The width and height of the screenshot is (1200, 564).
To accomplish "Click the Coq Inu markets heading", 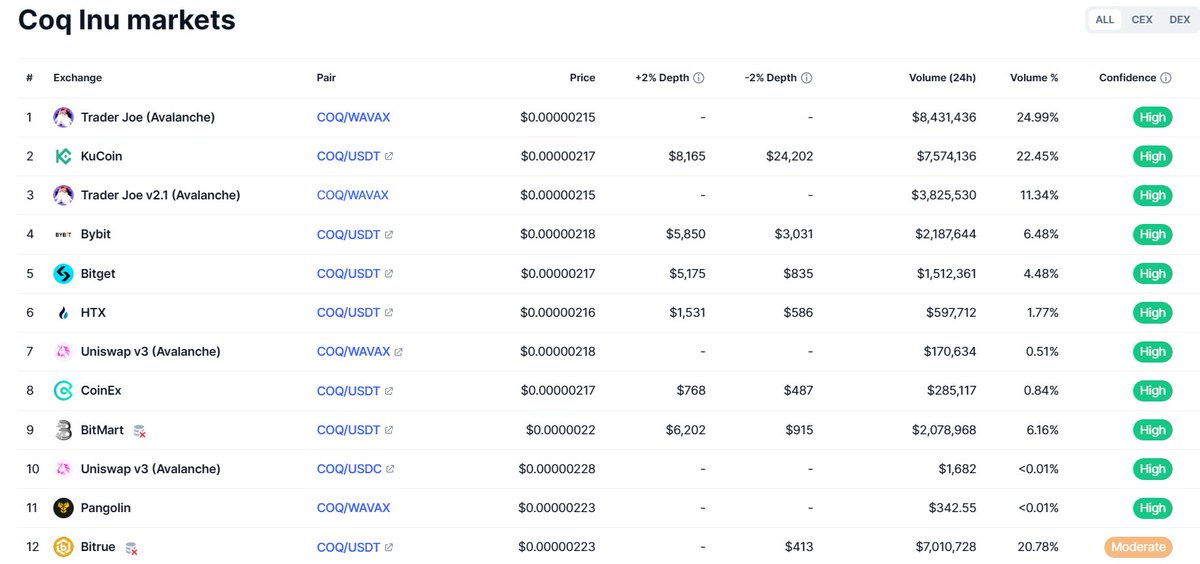I will tap(127, 19).
